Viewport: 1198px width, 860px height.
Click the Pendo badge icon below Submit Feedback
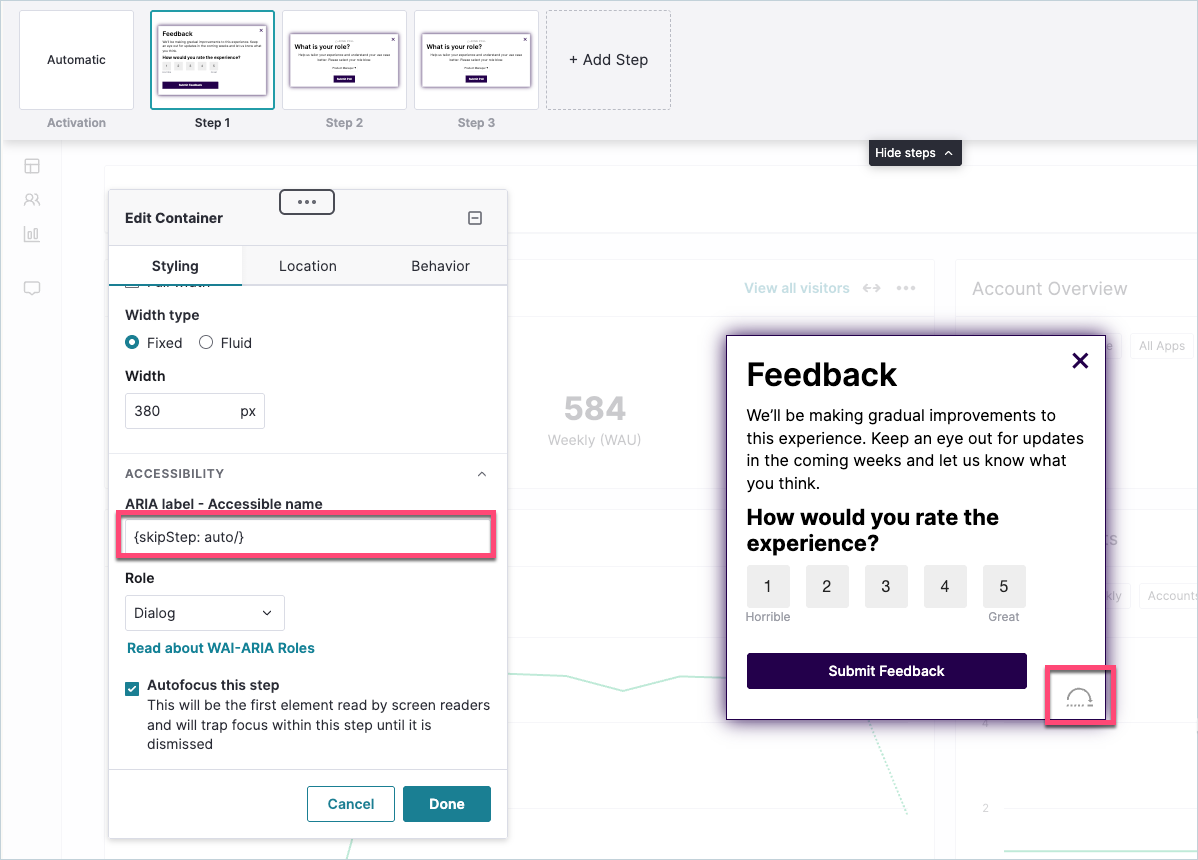tap(1080, 697)
